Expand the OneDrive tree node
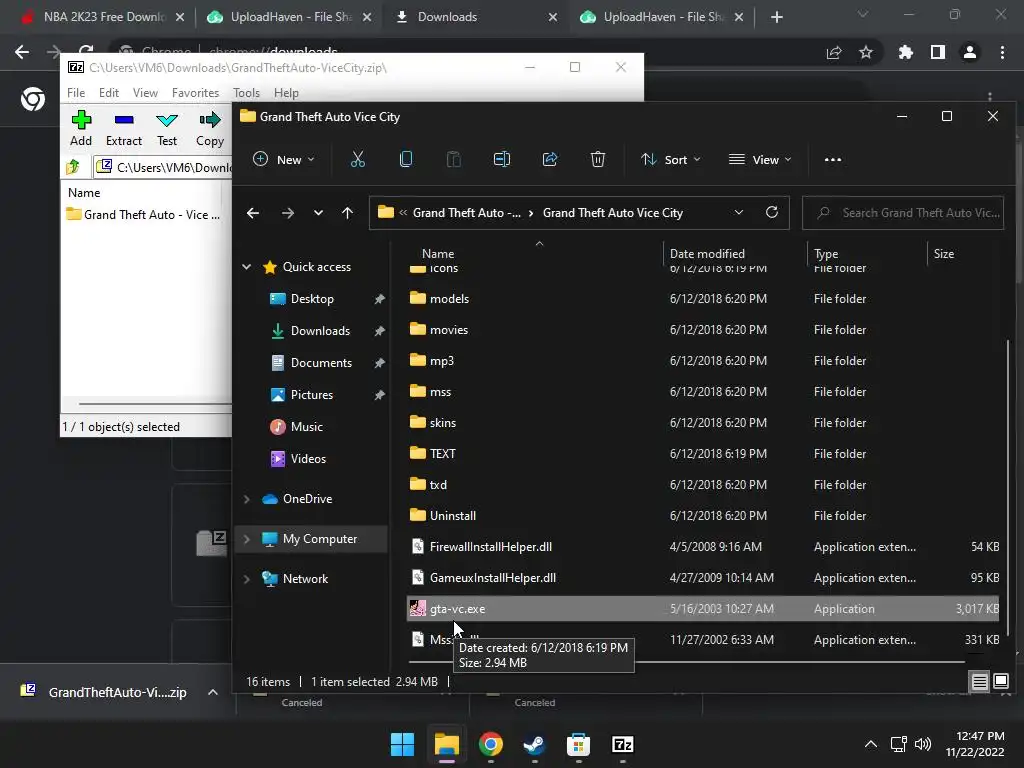This screenshot has height=768, width=1024. click(247, 499)
